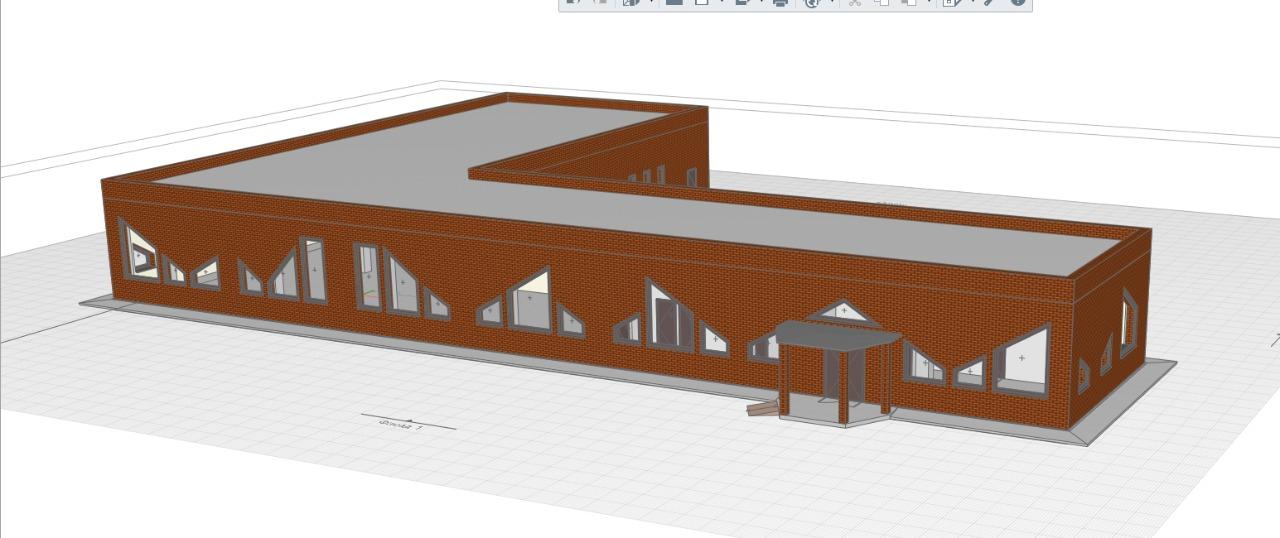Viewport: 1280px width, 538px height.
Task: Select the wooden steps beside the entrance porch
Action: click(762, 407)
